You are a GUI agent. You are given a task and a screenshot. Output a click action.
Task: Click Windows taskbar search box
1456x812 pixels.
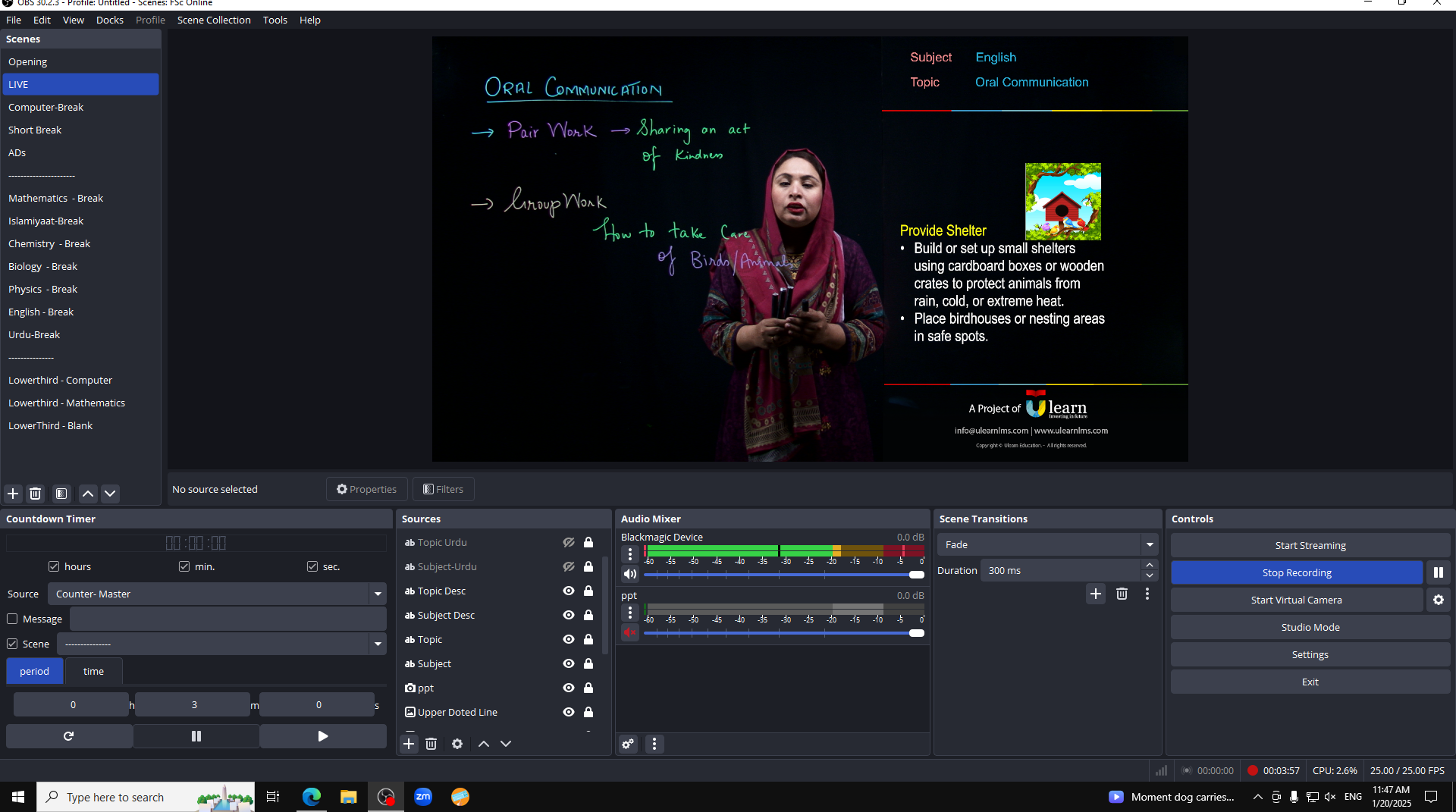[146, 797]
